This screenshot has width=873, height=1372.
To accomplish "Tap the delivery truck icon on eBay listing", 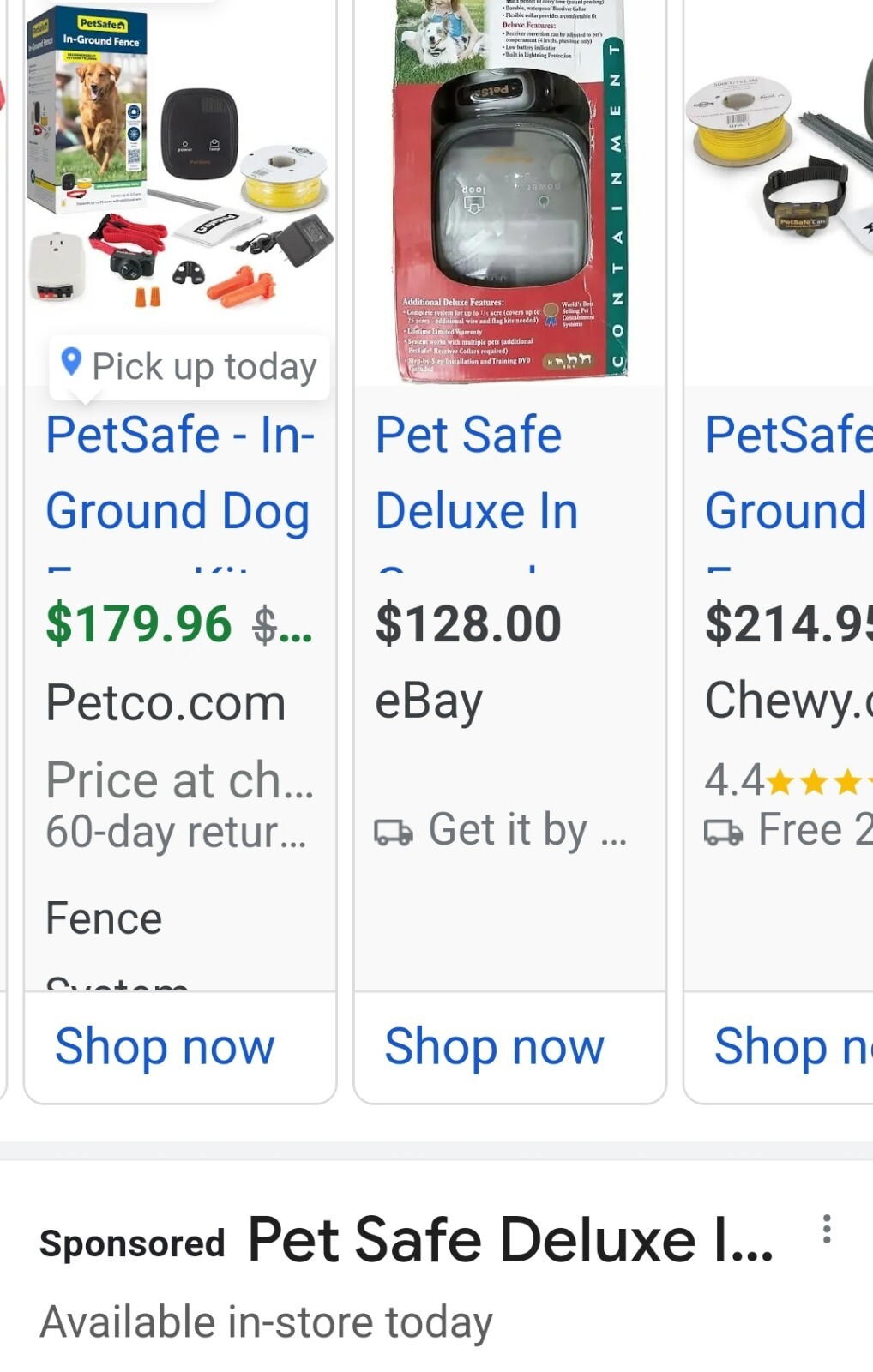I will (394, 832).
